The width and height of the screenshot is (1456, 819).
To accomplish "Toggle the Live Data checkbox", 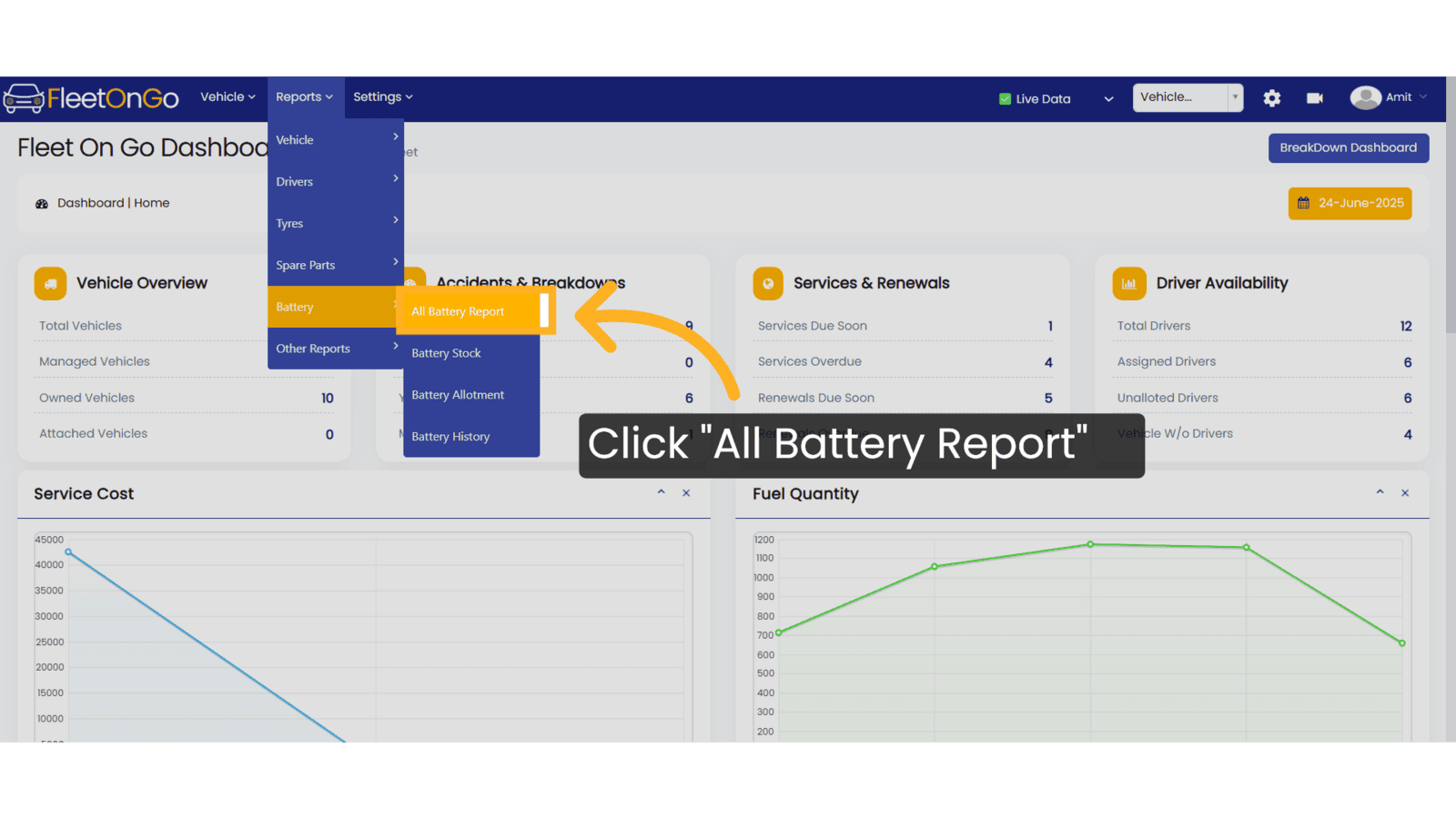I will (1005, 99).
